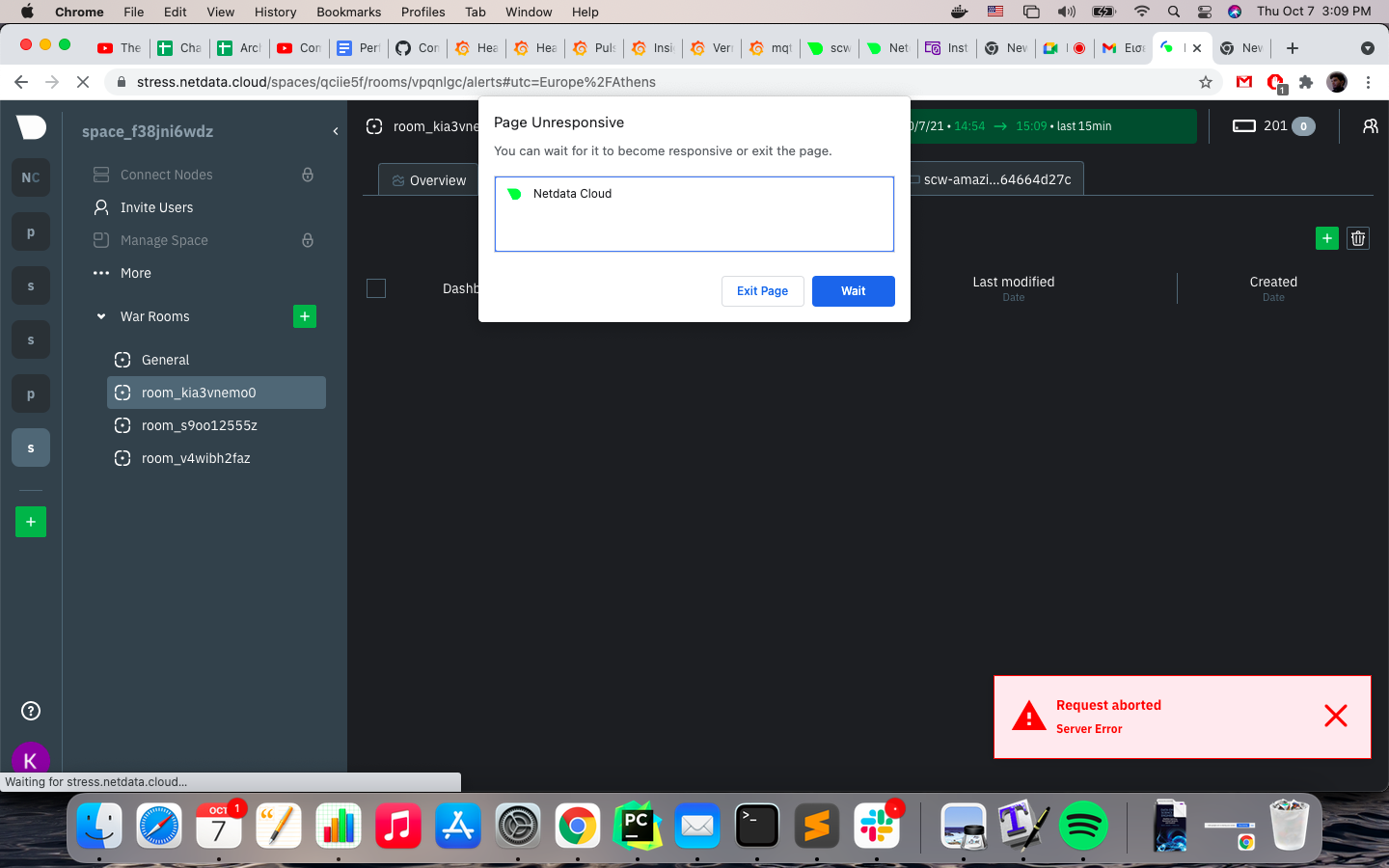Select the room_s9oo12555z war room icon
Viewport: 1389px width, 868px height.
123,425
